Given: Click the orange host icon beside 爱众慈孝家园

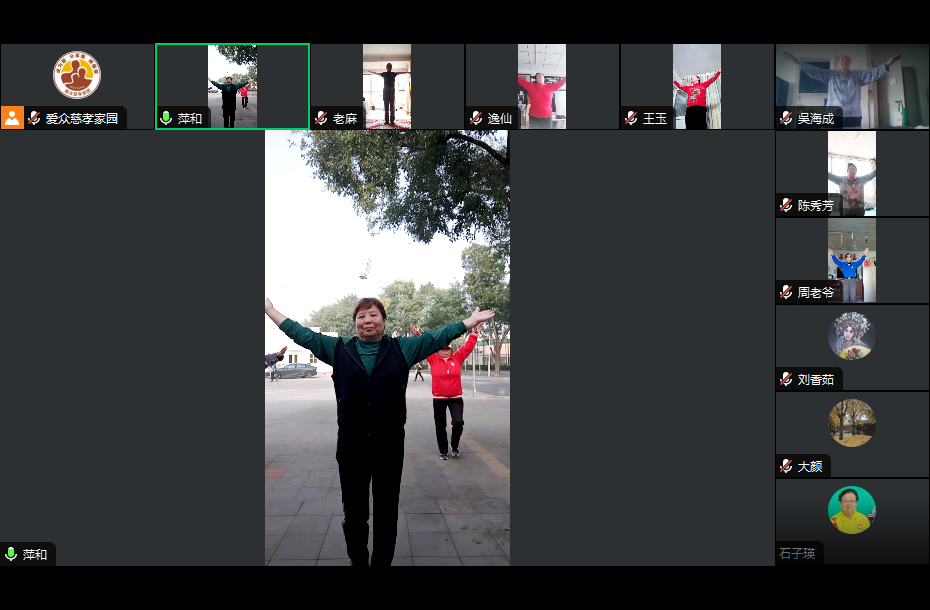Looking at the screenshot, I should coord(12,118).
